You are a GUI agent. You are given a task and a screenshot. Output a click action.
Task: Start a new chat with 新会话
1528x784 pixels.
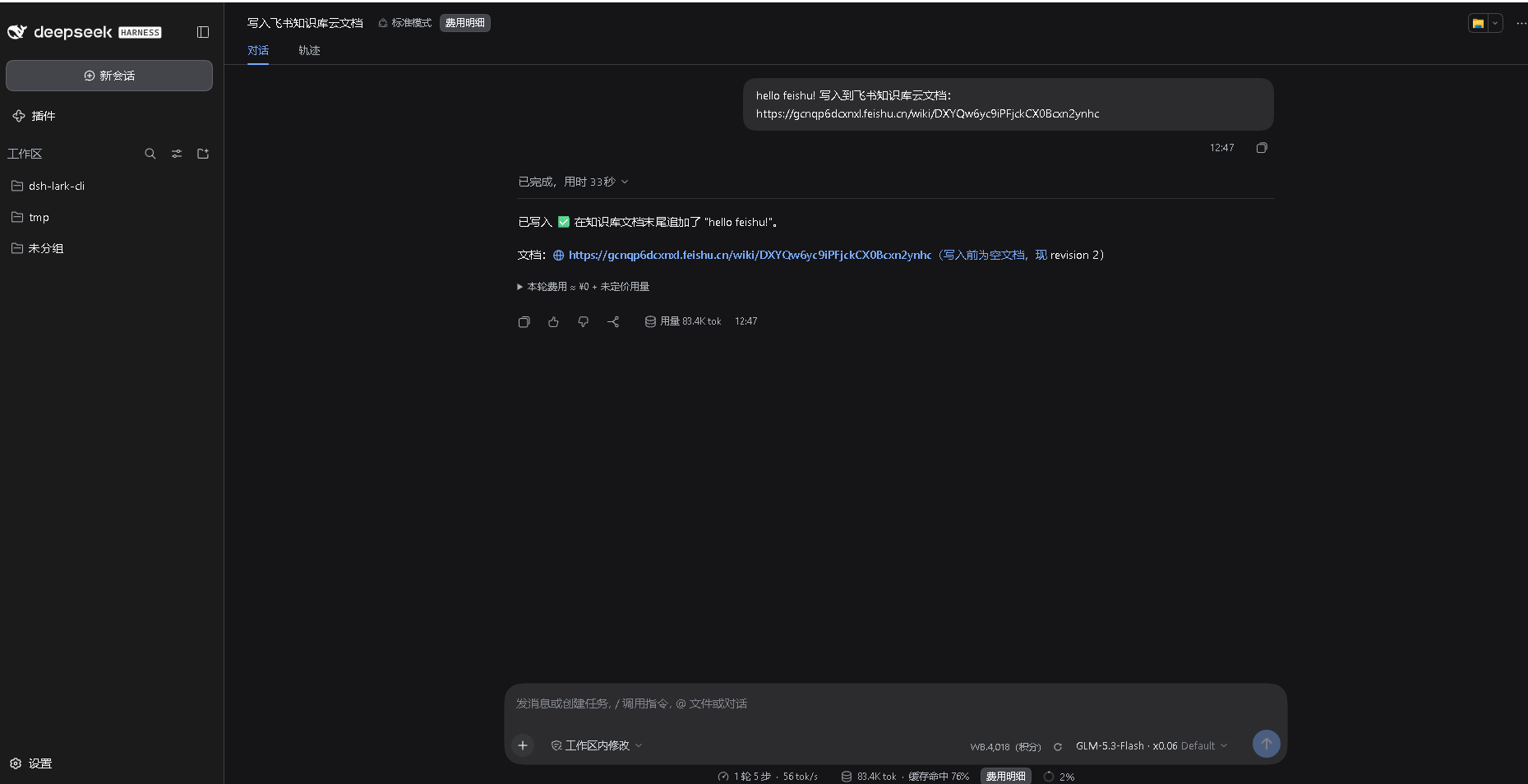tap(109, 76)
